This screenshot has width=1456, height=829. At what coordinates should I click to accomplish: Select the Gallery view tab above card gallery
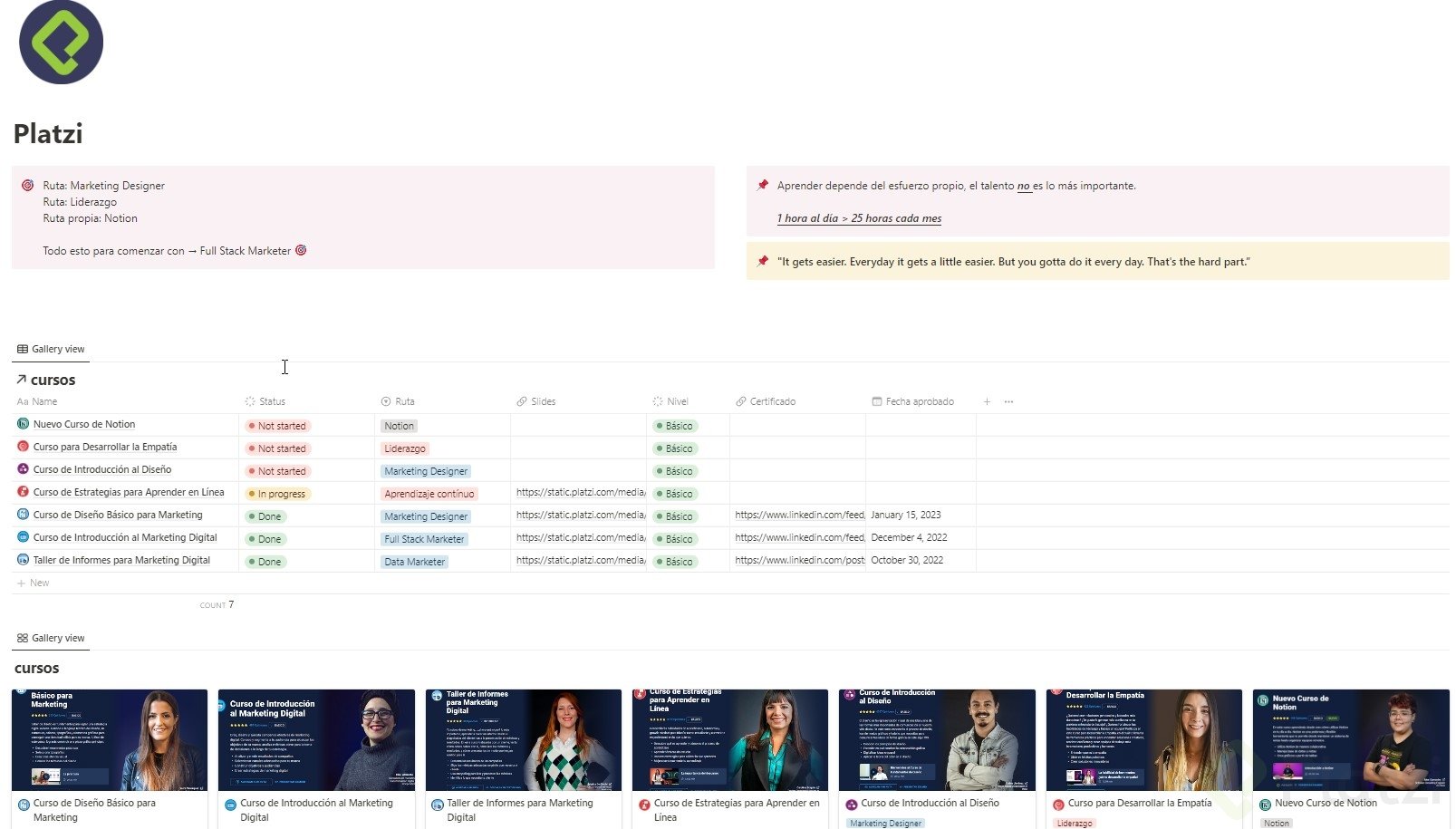[51, 638]
